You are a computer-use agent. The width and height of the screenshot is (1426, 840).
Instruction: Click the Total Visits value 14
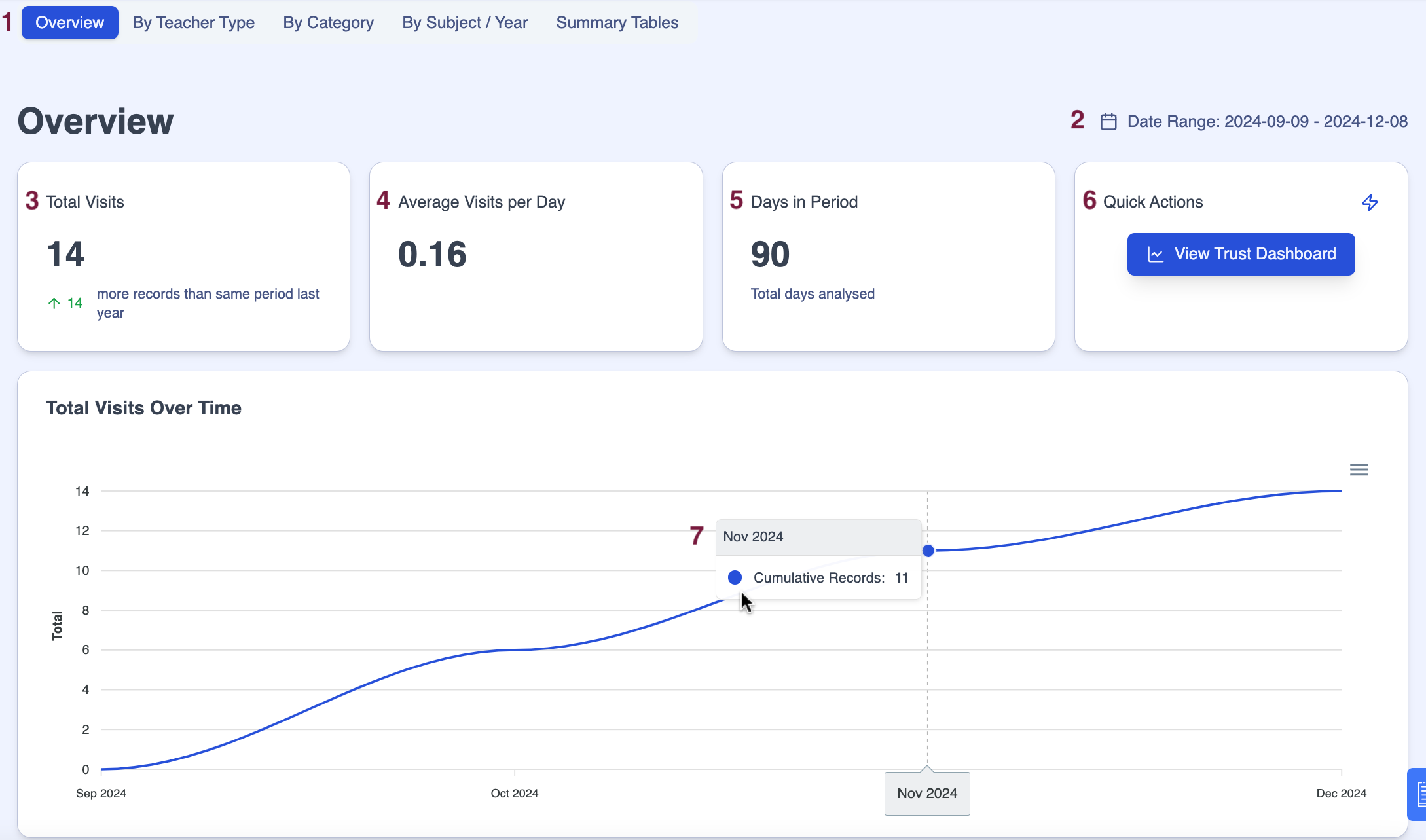65,254
